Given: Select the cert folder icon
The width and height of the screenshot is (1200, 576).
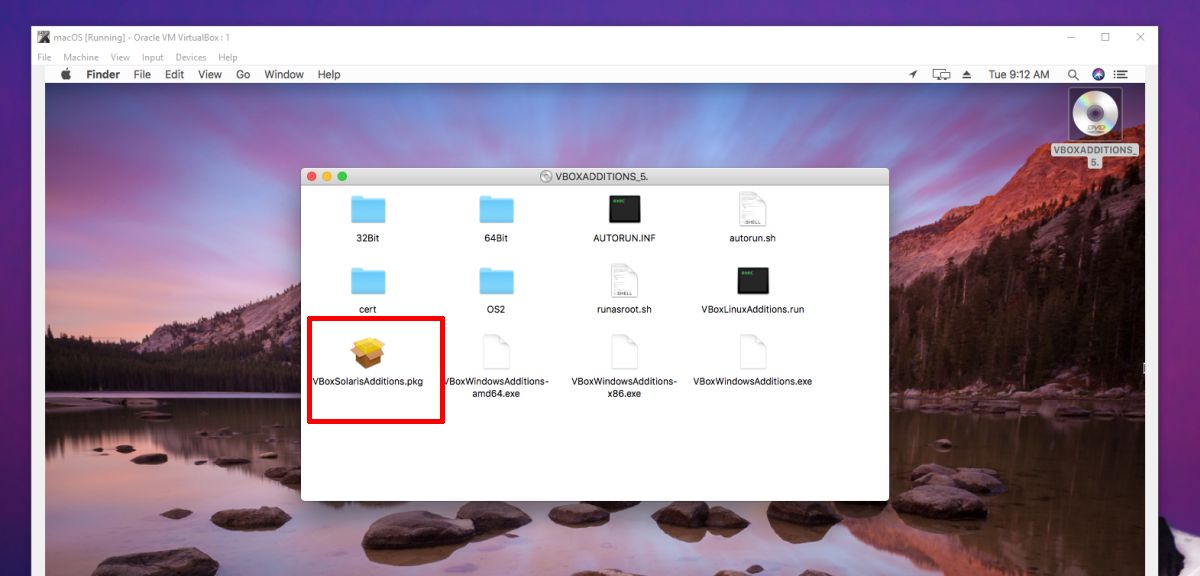Looking at the screenshot, I should pos(368,281).
